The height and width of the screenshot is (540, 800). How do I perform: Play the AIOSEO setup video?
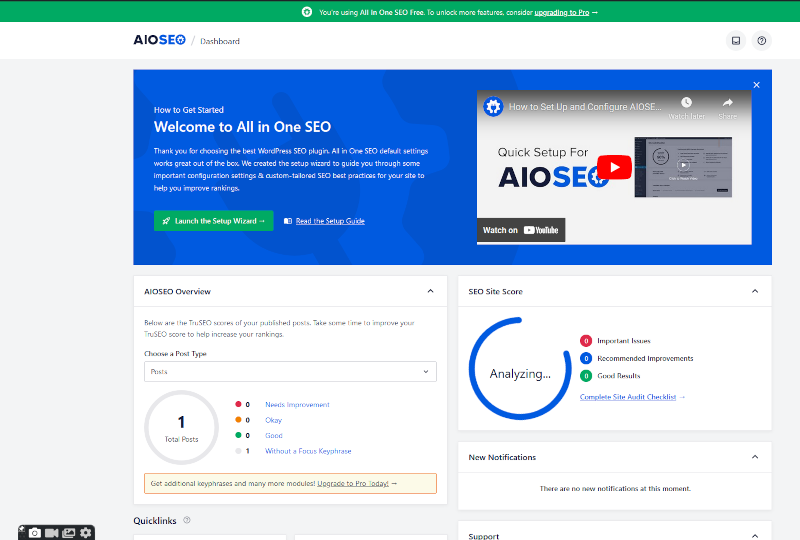point(614,167)
